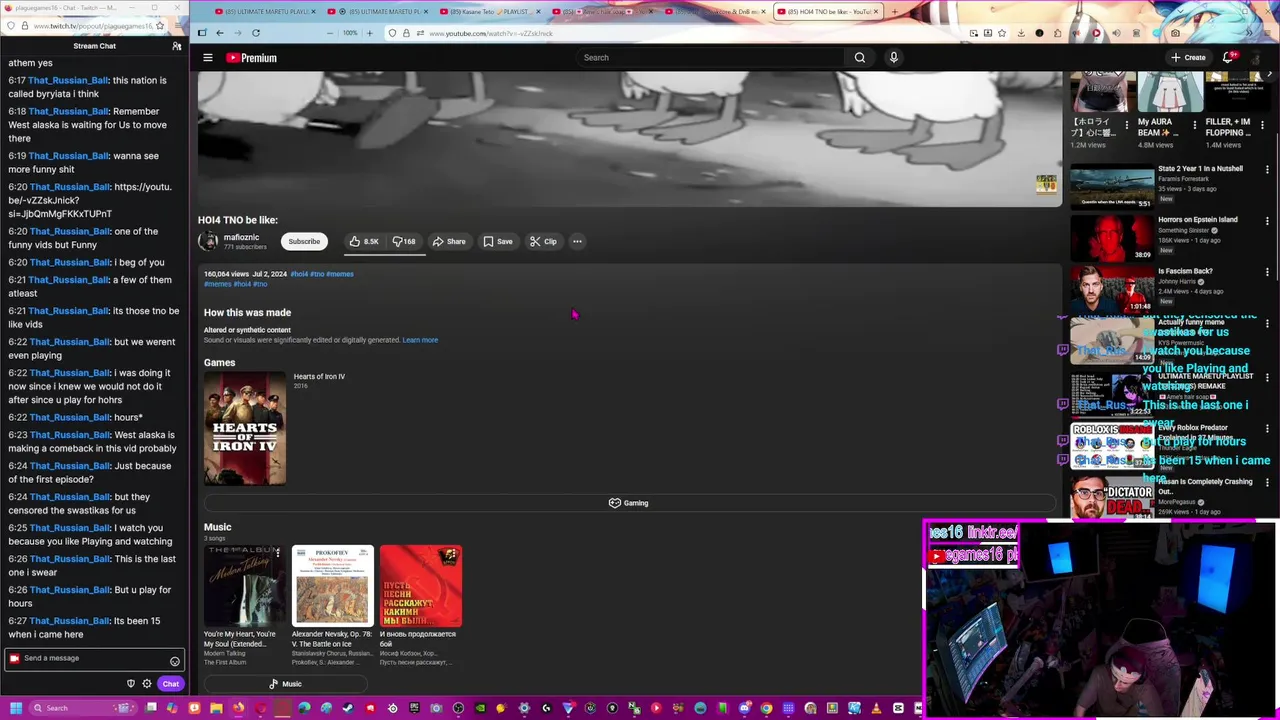Open File Explorer folder in taskbar
This screenshot has width=1280, height=720.
tap(216, 708)
